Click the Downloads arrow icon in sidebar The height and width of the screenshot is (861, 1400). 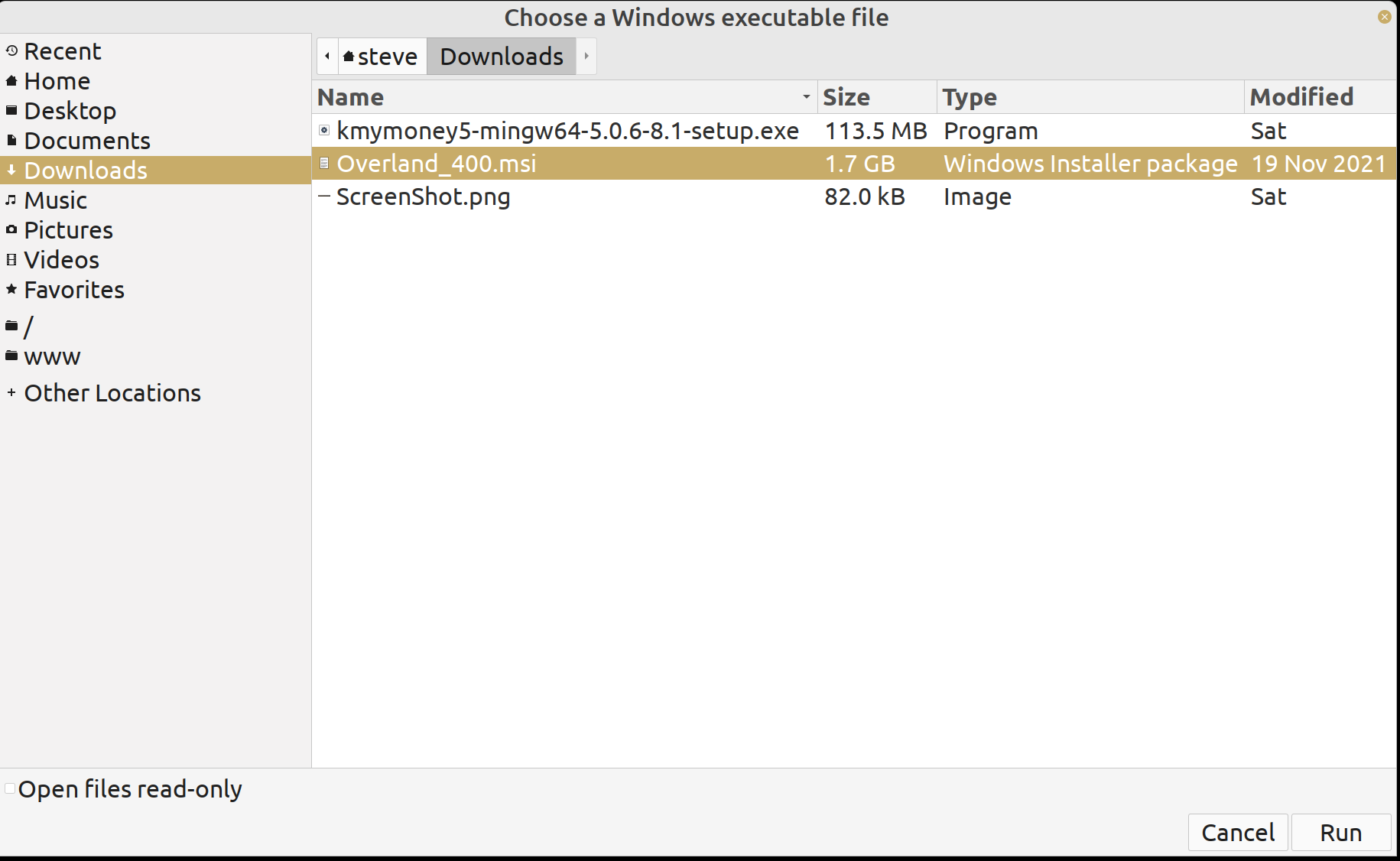click(x=11, y=170)
